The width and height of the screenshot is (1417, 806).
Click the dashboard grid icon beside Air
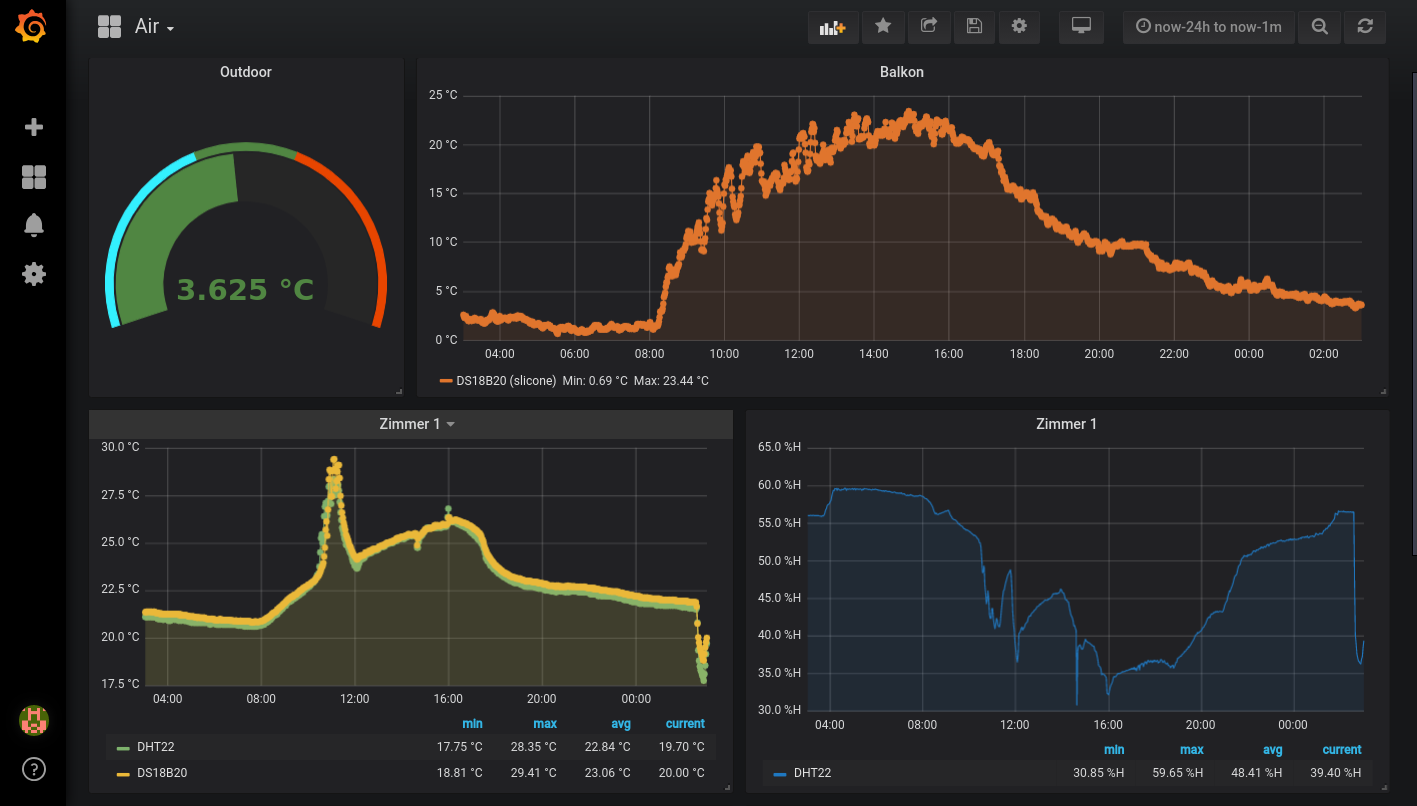click(109, 27)
